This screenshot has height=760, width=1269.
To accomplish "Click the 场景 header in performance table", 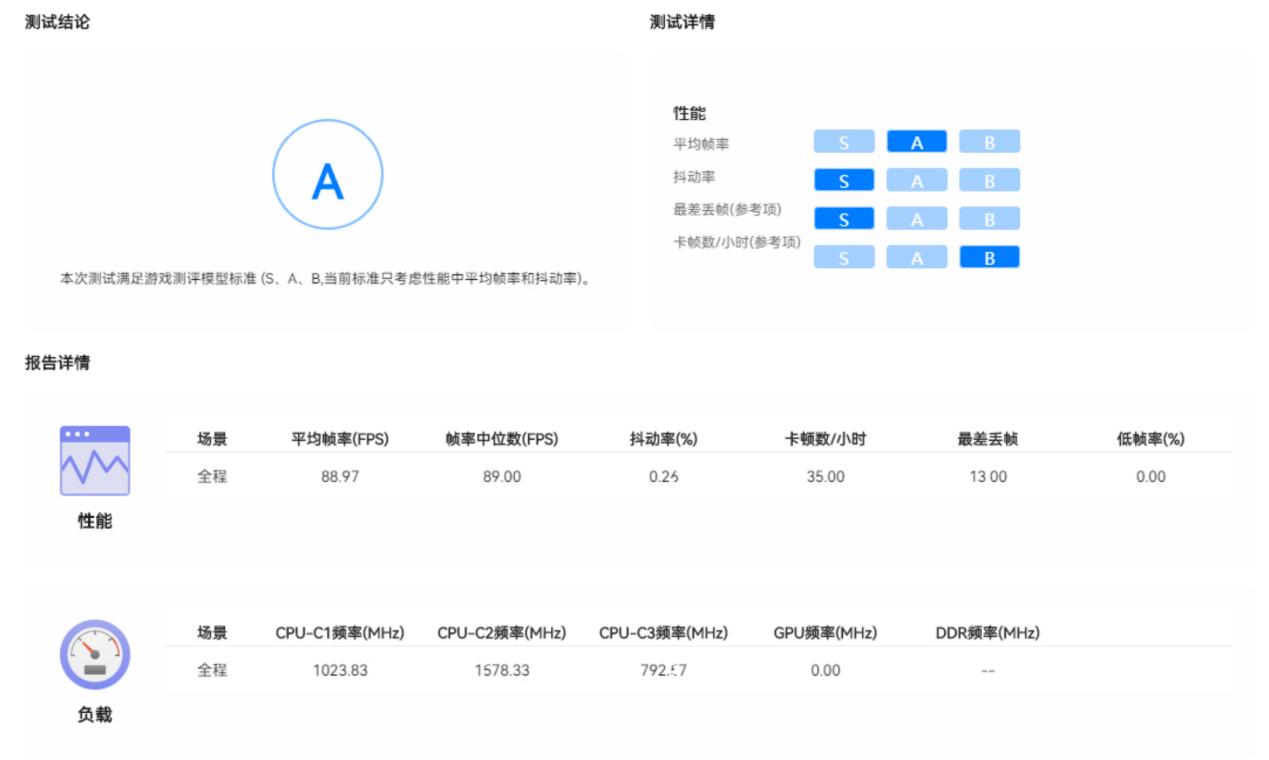I will tap(212, 439).
